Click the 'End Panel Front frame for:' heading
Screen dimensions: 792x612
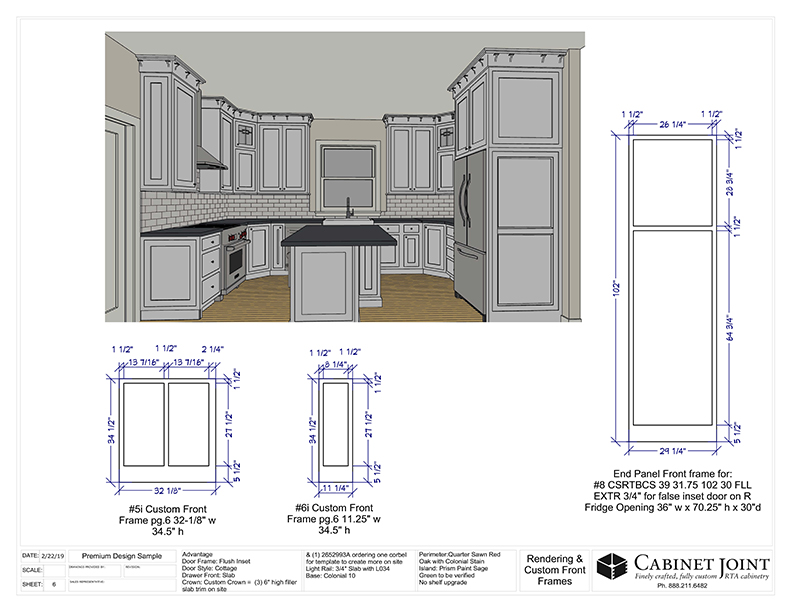tap(672, 474)
